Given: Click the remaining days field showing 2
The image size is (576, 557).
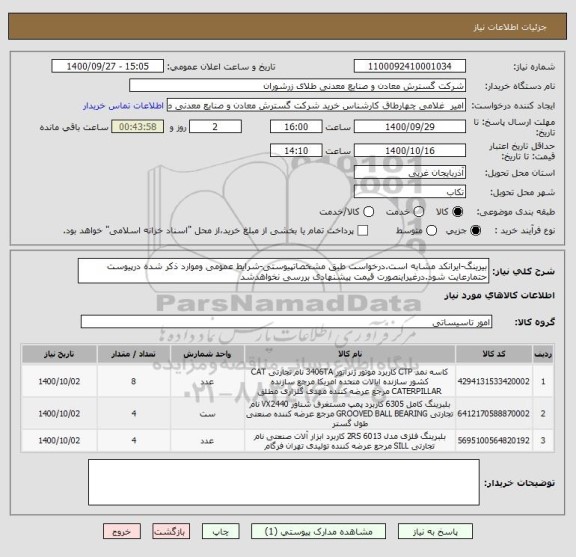Looking at the screenshot, I should (x=215, y=127).
